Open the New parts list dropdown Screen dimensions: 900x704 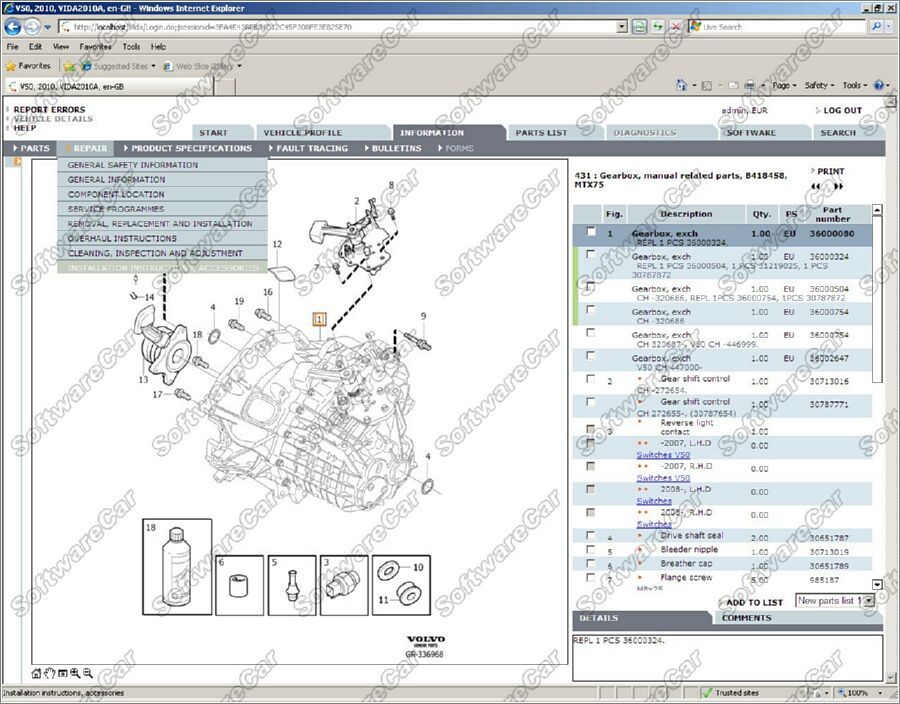coord(867,600)
